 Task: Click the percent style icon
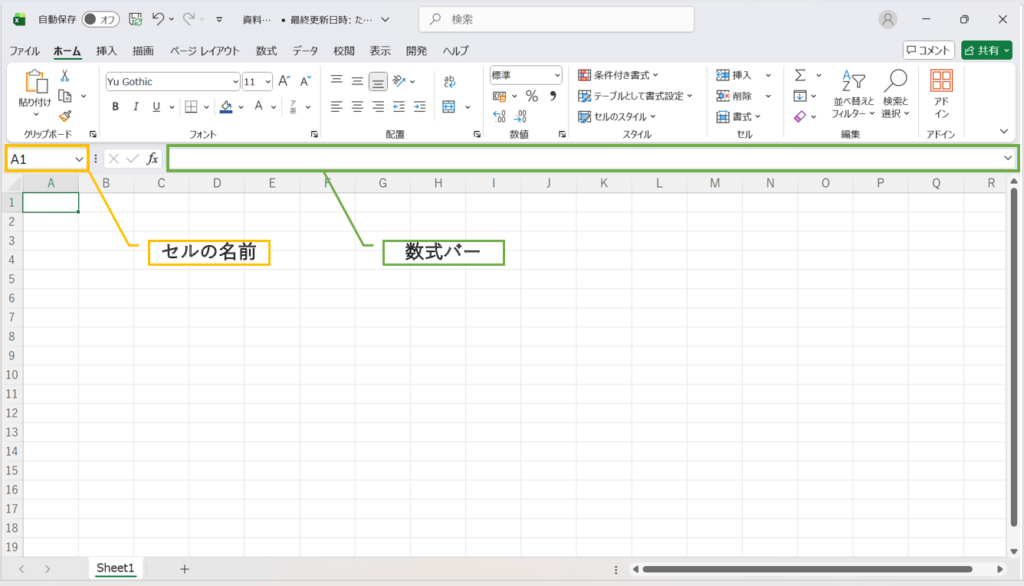coord(531,96)
